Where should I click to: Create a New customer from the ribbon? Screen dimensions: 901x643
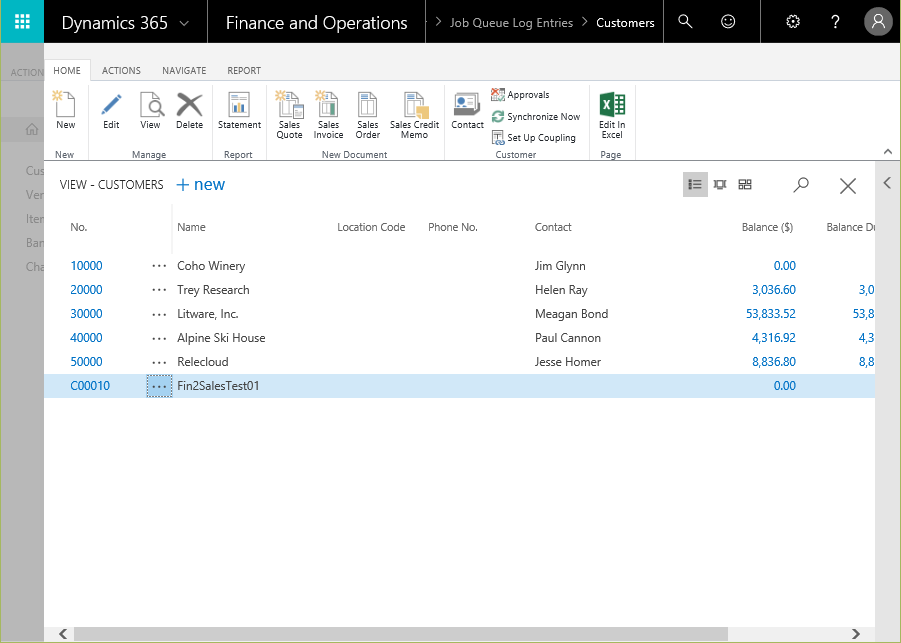pyautogui.click(x=65, y=110)
